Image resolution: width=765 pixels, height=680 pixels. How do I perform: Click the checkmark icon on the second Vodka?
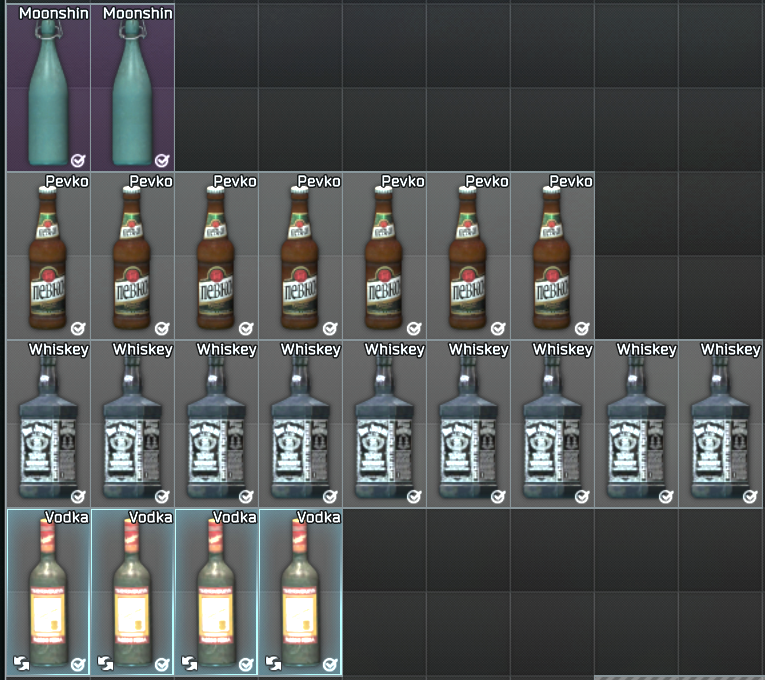click(x=162, y=664)
